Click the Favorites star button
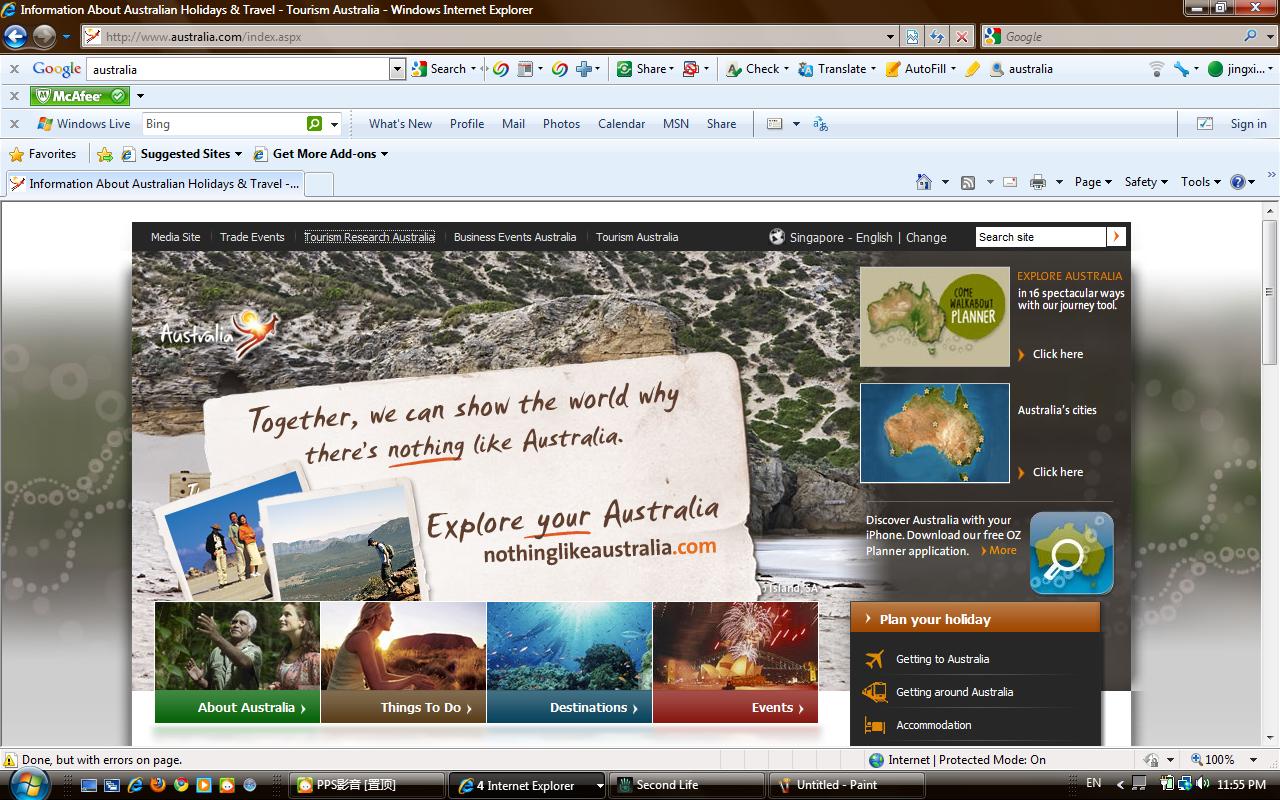Screen dimensions: 1280x800 click(x=42, y=154)
